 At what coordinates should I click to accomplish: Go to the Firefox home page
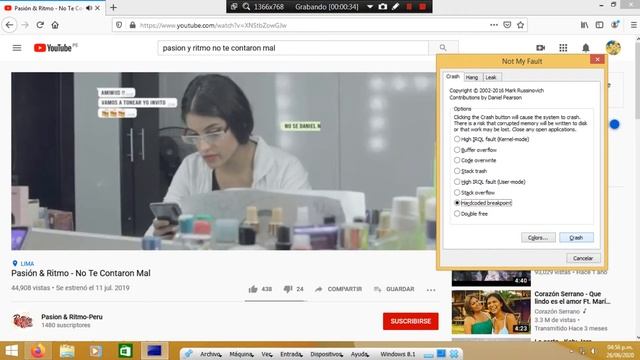click(55, 25)
